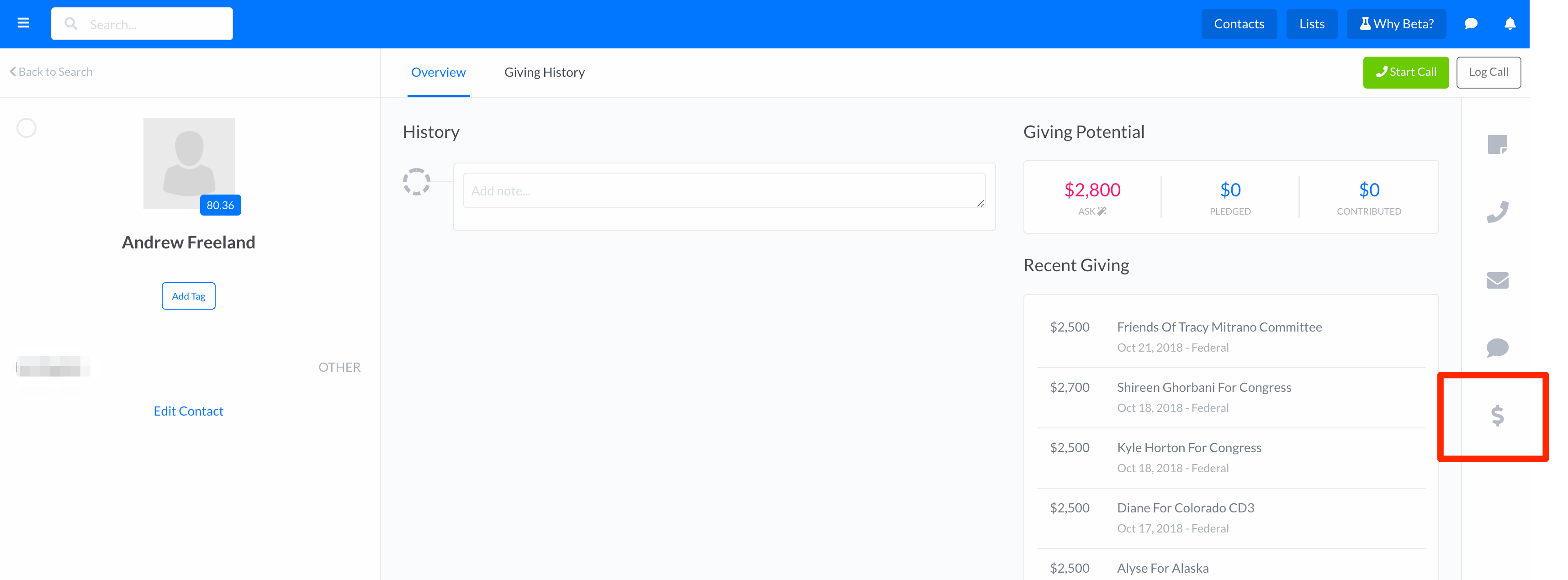This screenshot has width=1568, height=580.
Task: Switch to the Overview tab
Action: (438, 72)
